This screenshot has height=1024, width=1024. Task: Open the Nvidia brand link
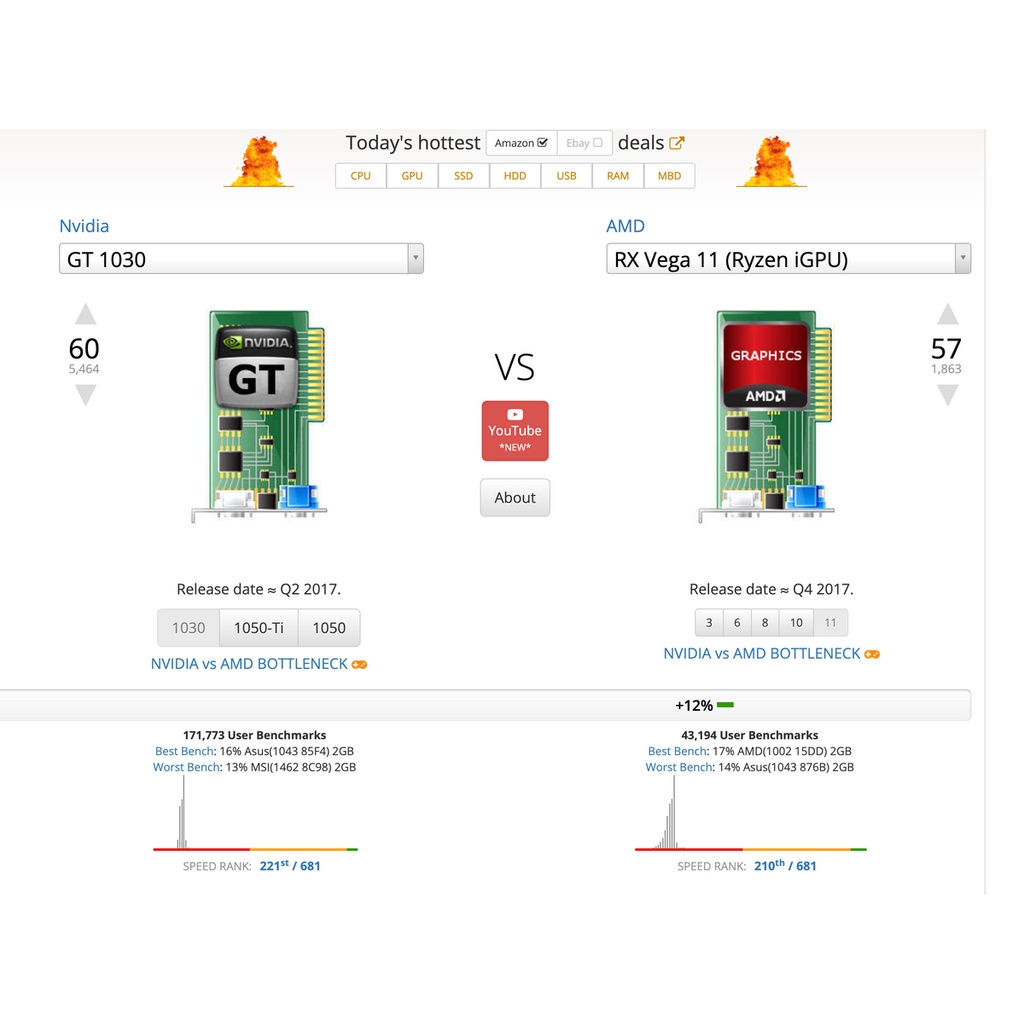(84, 226)
